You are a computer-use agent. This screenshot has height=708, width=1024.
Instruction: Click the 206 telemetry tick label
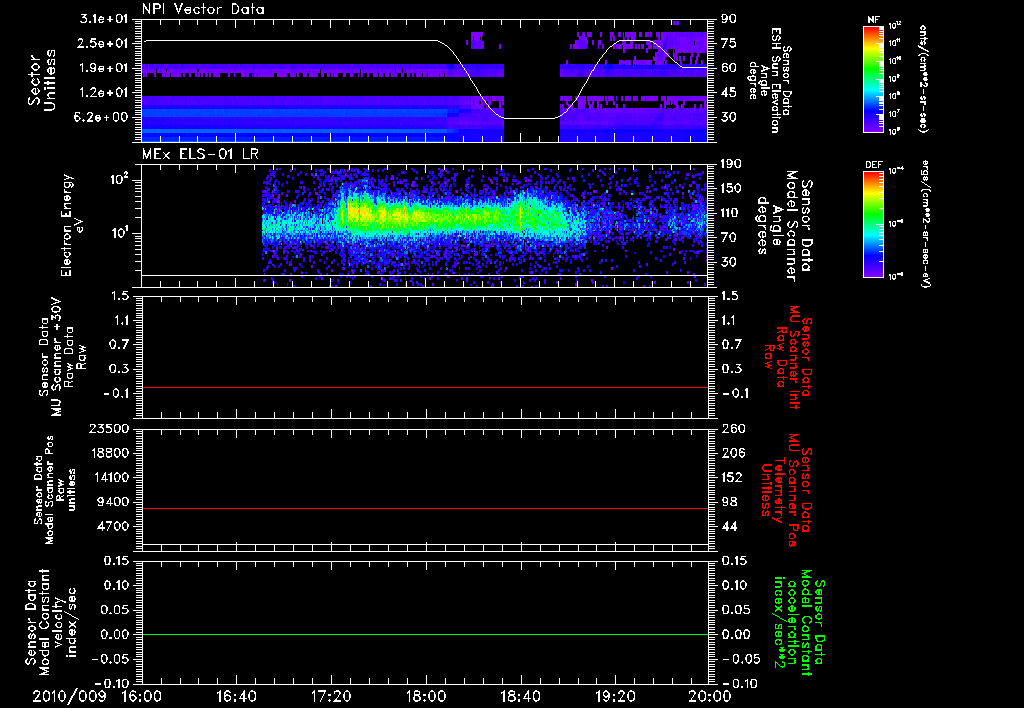coord(732,453)
